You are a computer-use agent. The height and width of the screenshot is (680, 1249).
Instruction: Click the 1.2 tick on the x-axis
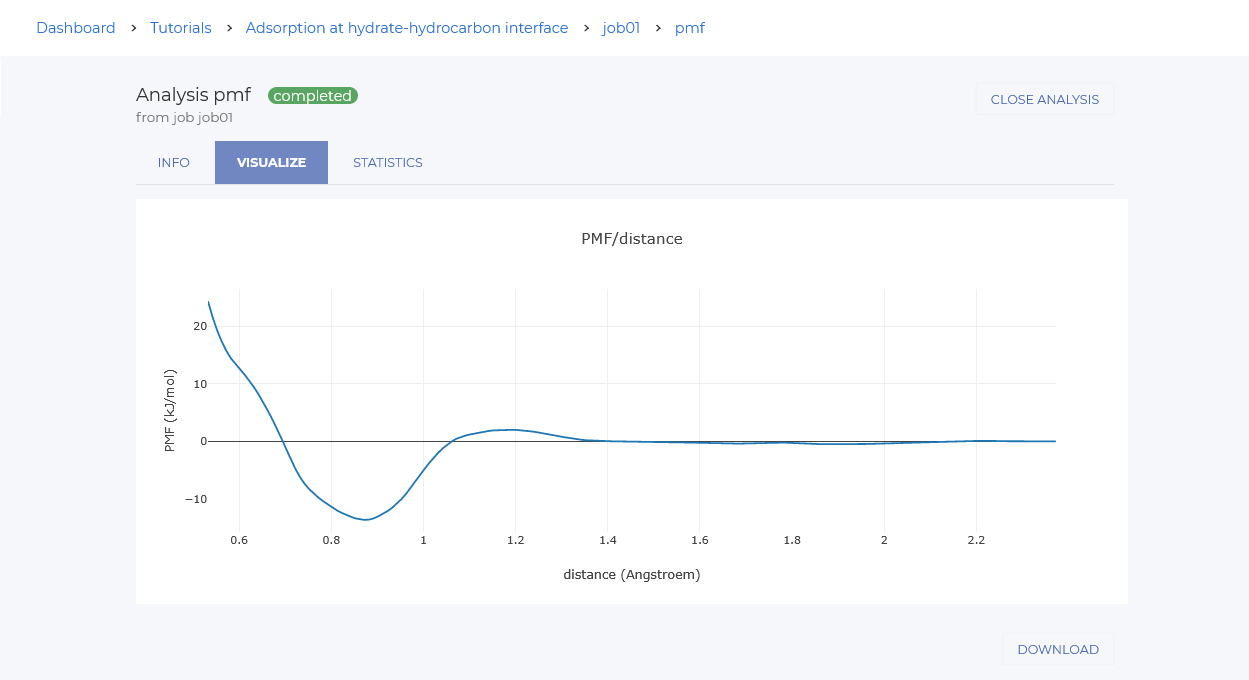[515, 540]
